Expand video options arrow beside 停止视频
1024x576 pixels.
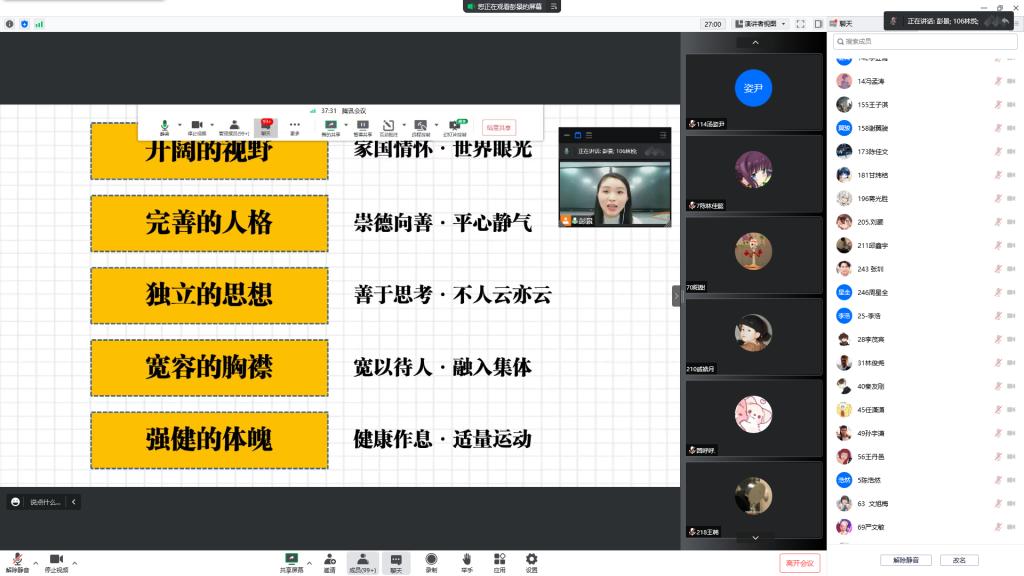(x=75, y=563)
